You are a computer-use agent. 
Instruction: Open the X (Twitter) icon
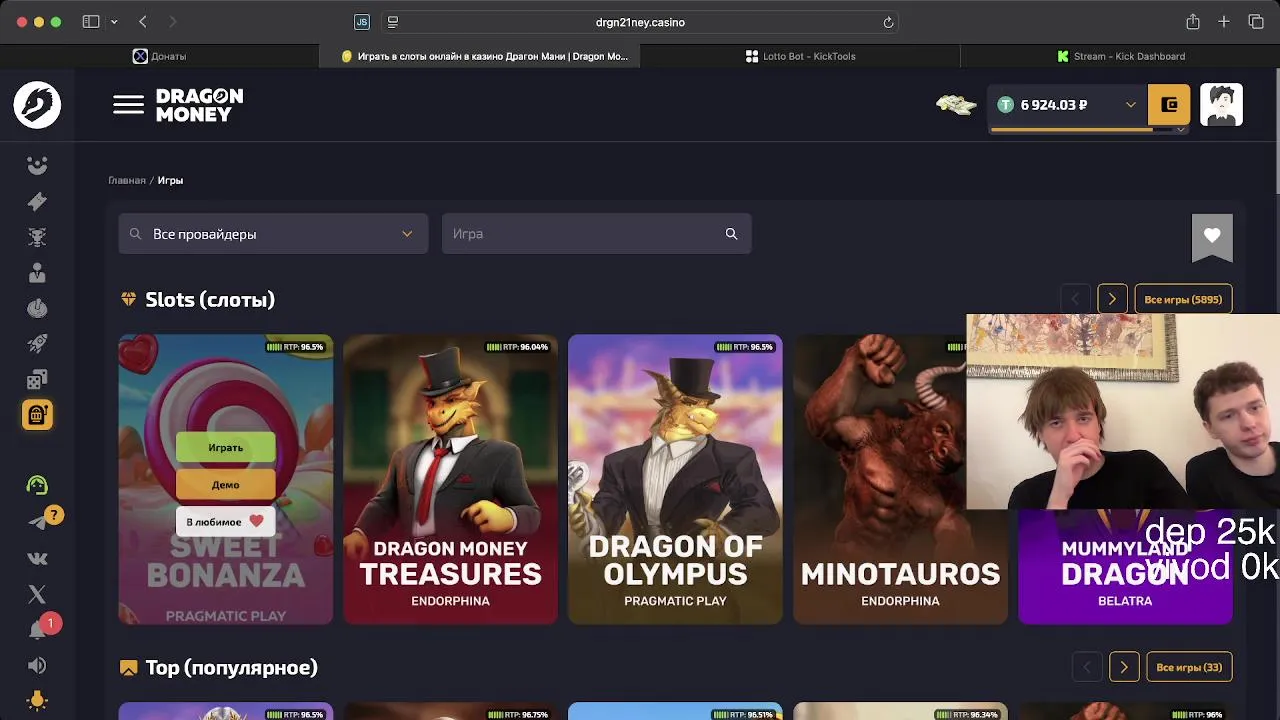click(x=37, y=595)
